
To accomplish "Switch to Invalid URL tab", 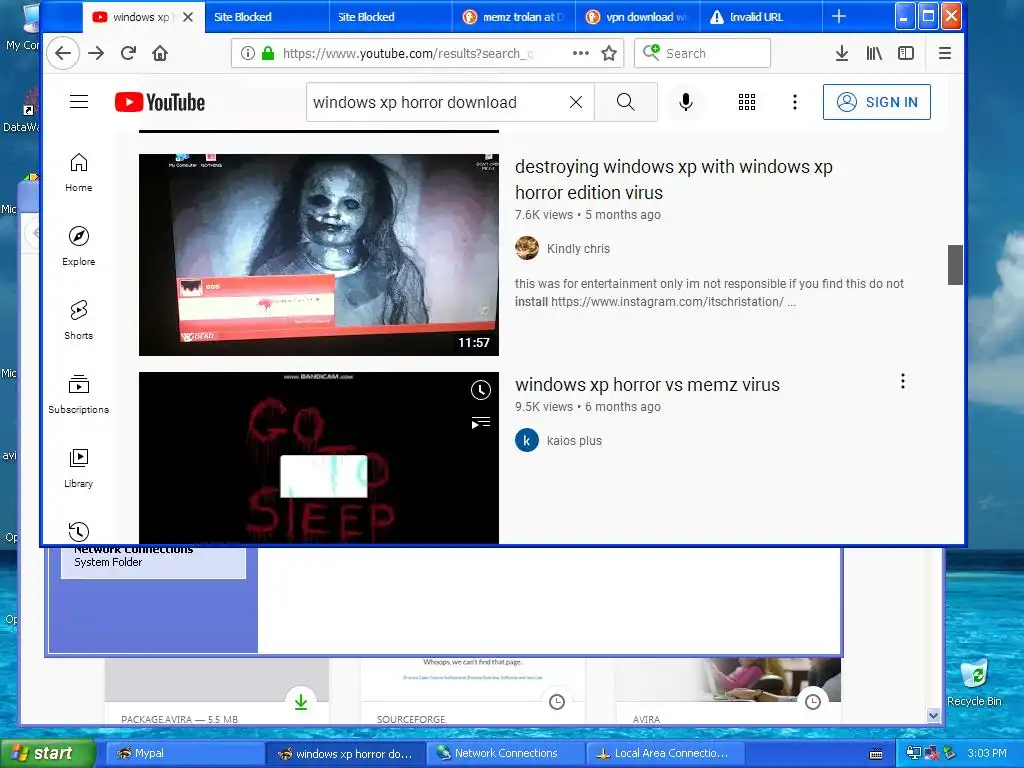I will [x=761, y=17].
